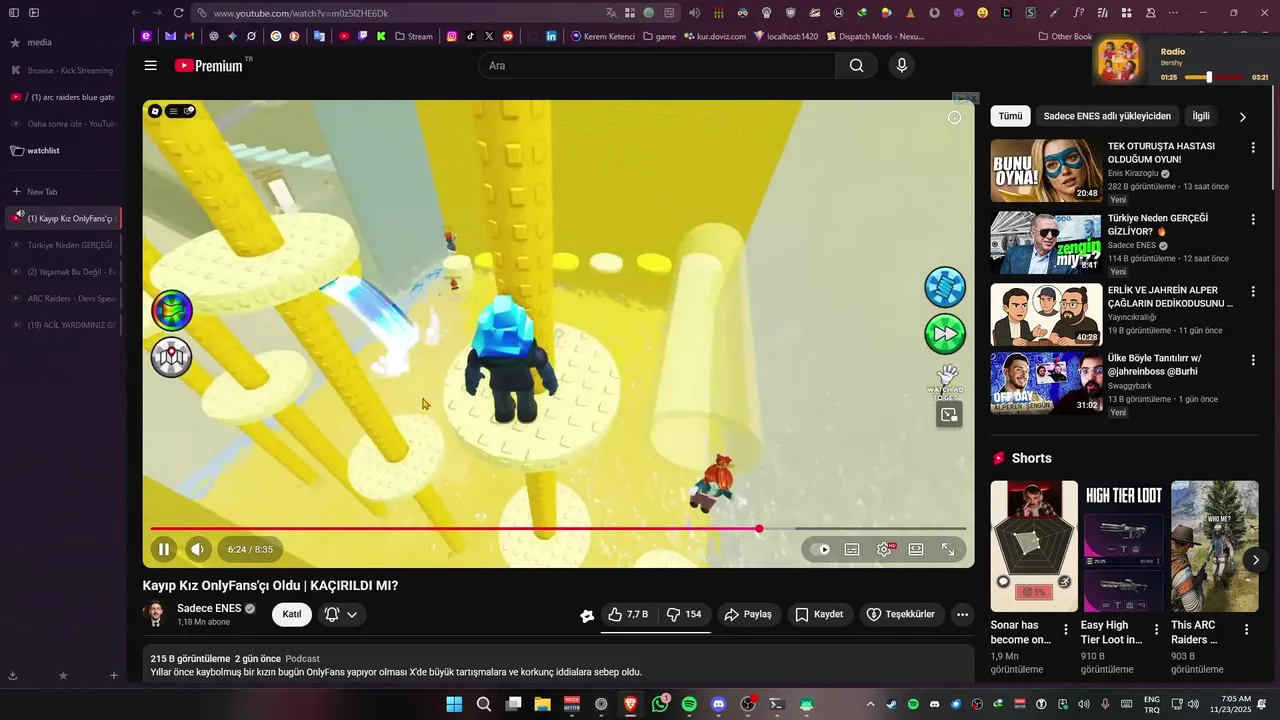This screenshot has height=720, width=1280.
Task: Toggle subtitles in the video player
Action: [x=852, y=549]
